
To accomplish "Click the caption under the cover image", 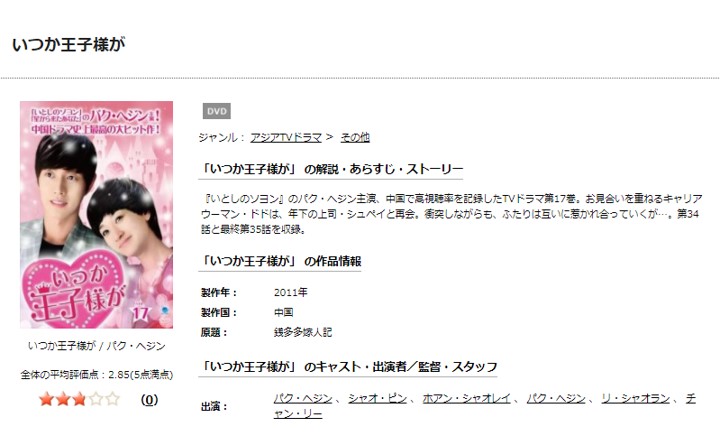I will [96, 346].
